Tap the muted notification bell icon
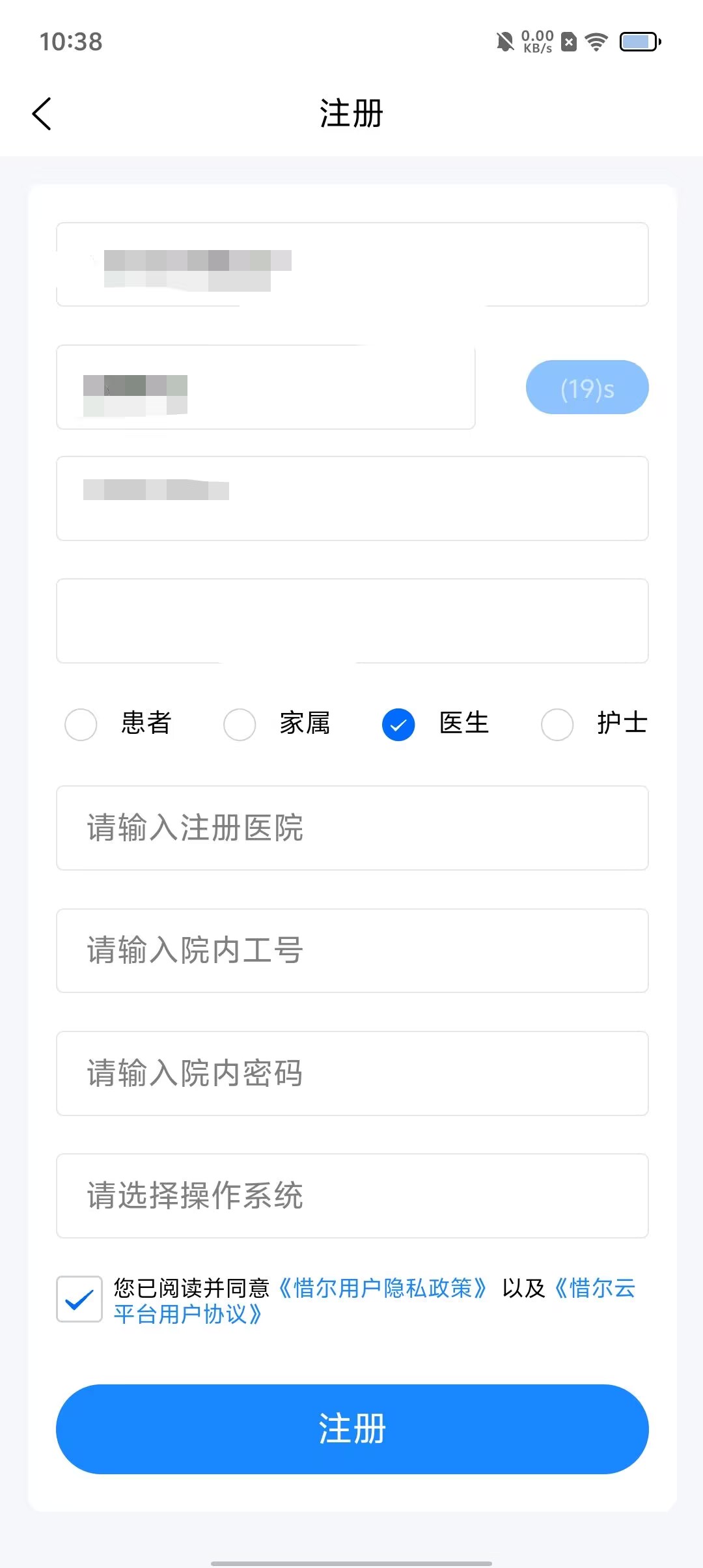703x1568 pixels. (504, 42)
